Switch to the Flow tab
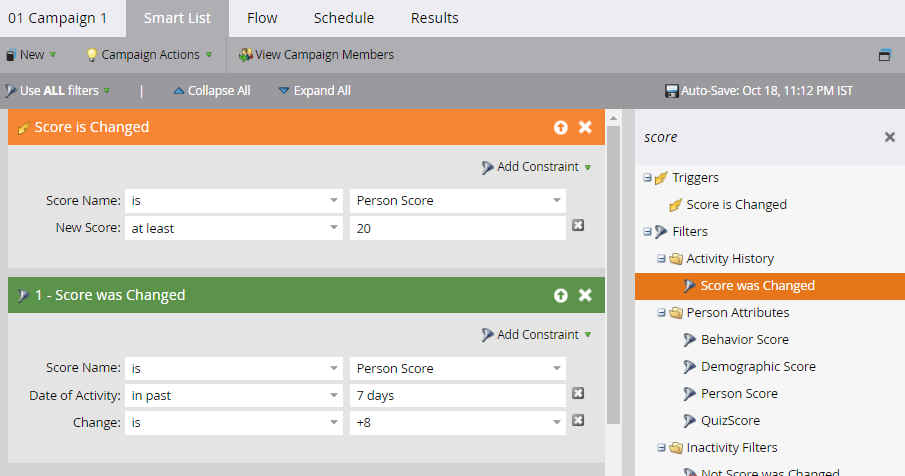Viewport: 905px width, 476px height. coord(262,18)
